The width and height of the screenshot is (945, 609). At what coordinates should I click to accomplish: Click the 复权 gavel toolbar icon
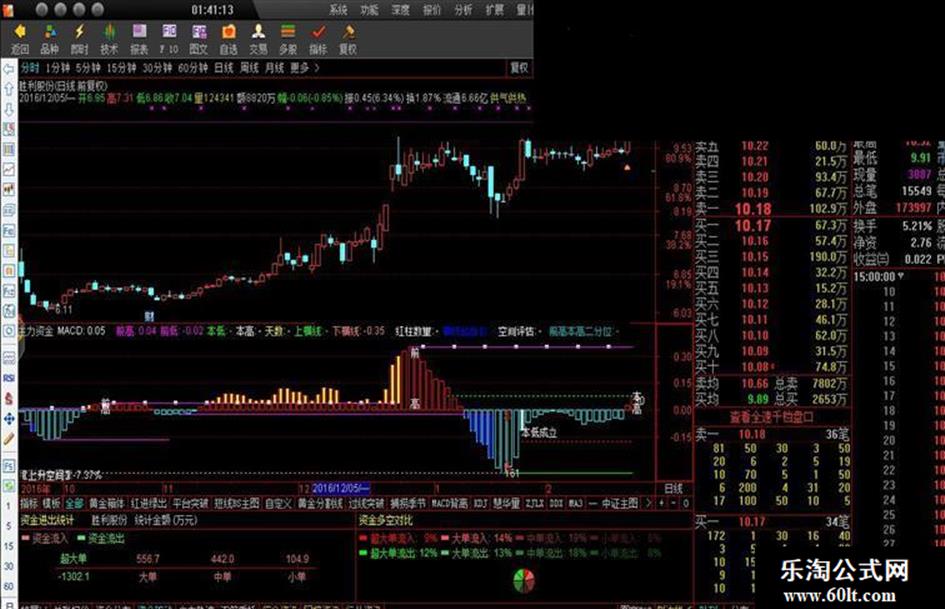coord(348,39)
